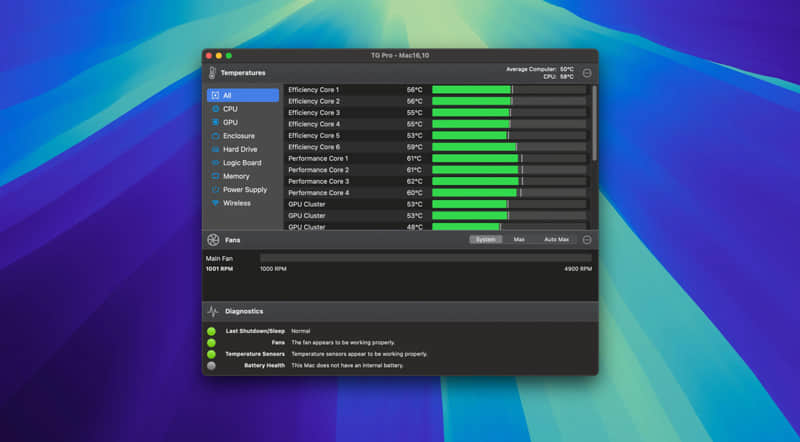The height and width of the screenshot is (442, 800).
Task: Click the Main Fan speed slider bar
Action: pos(425,258)
